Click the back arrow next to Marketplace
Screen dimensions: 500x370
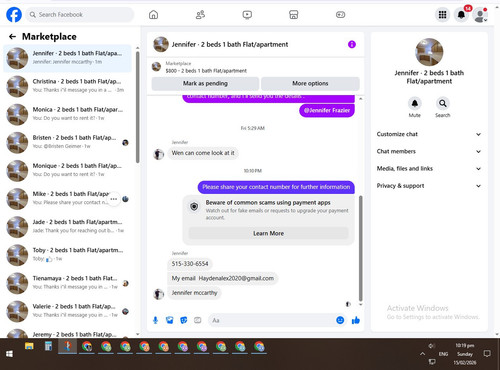(12, 37)
